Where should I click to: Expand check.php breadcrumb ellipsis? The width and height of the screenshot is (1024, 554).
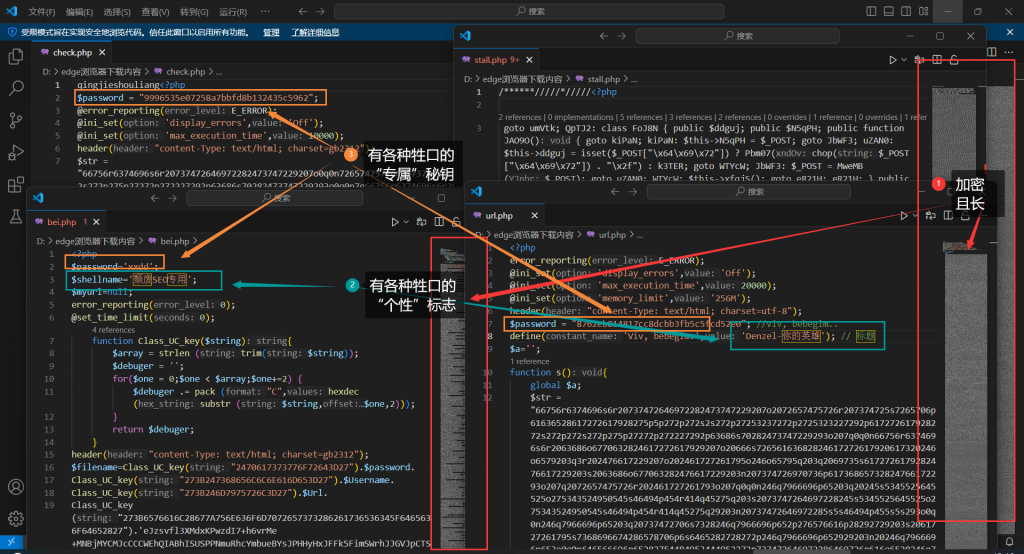[219, 72]
